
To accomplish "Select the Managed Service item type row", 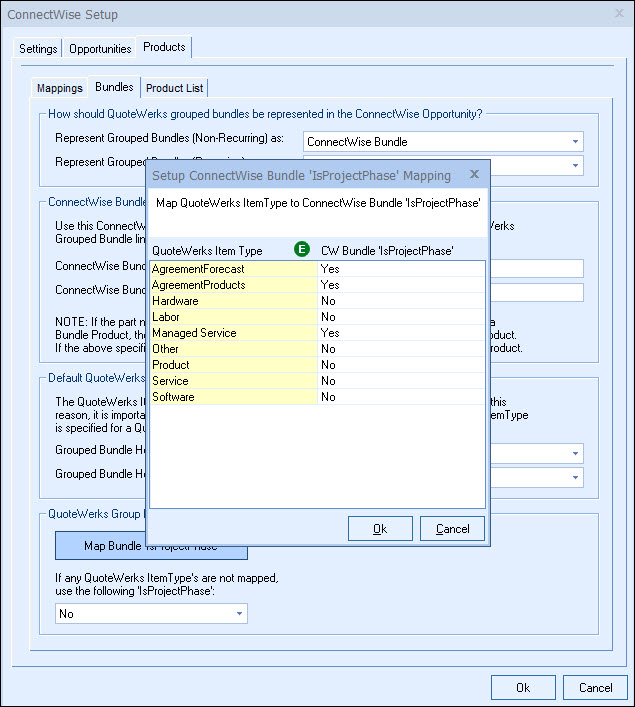I will pos(234,333).
